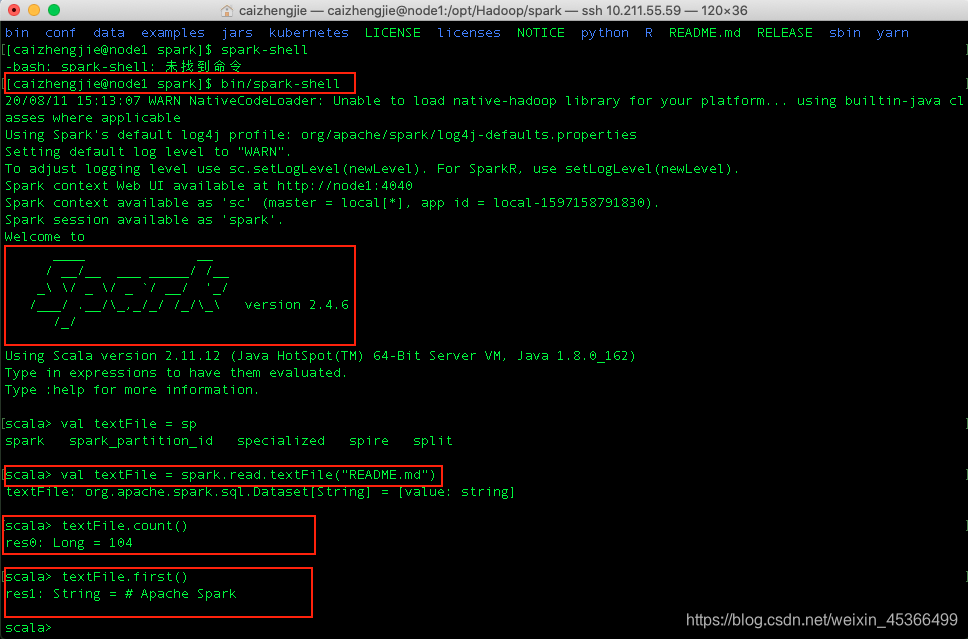
Task: Click the red close button
Action: click(x=12, y=12)
